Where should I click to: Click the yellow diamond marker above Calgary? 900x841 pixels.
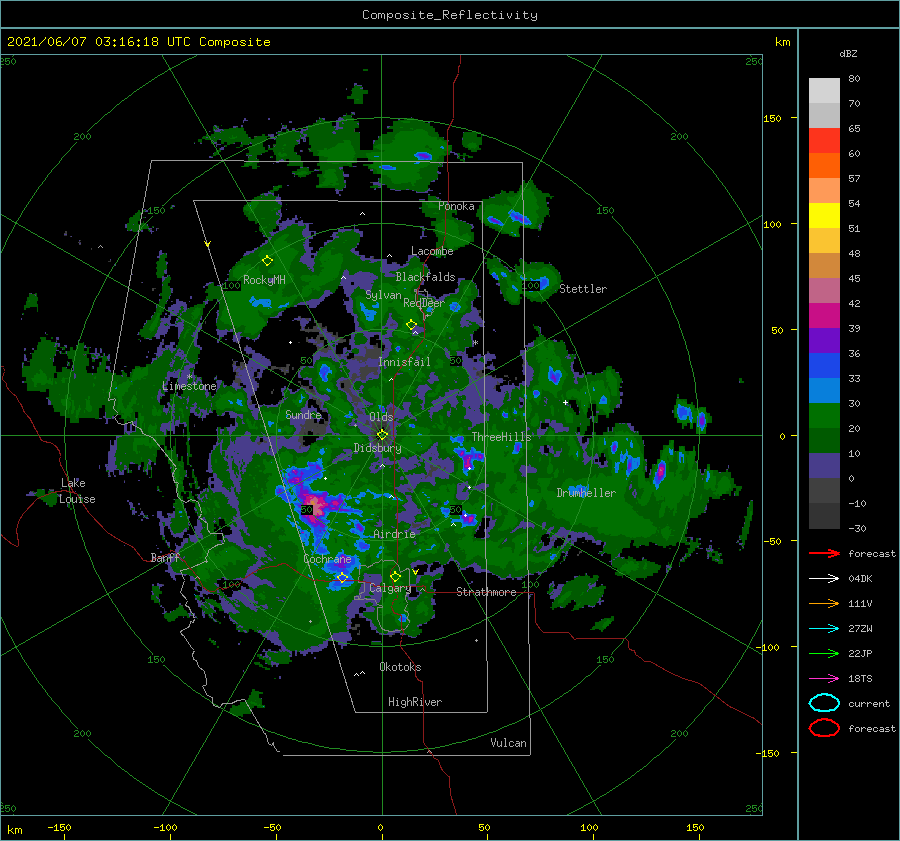pos(395,576)
